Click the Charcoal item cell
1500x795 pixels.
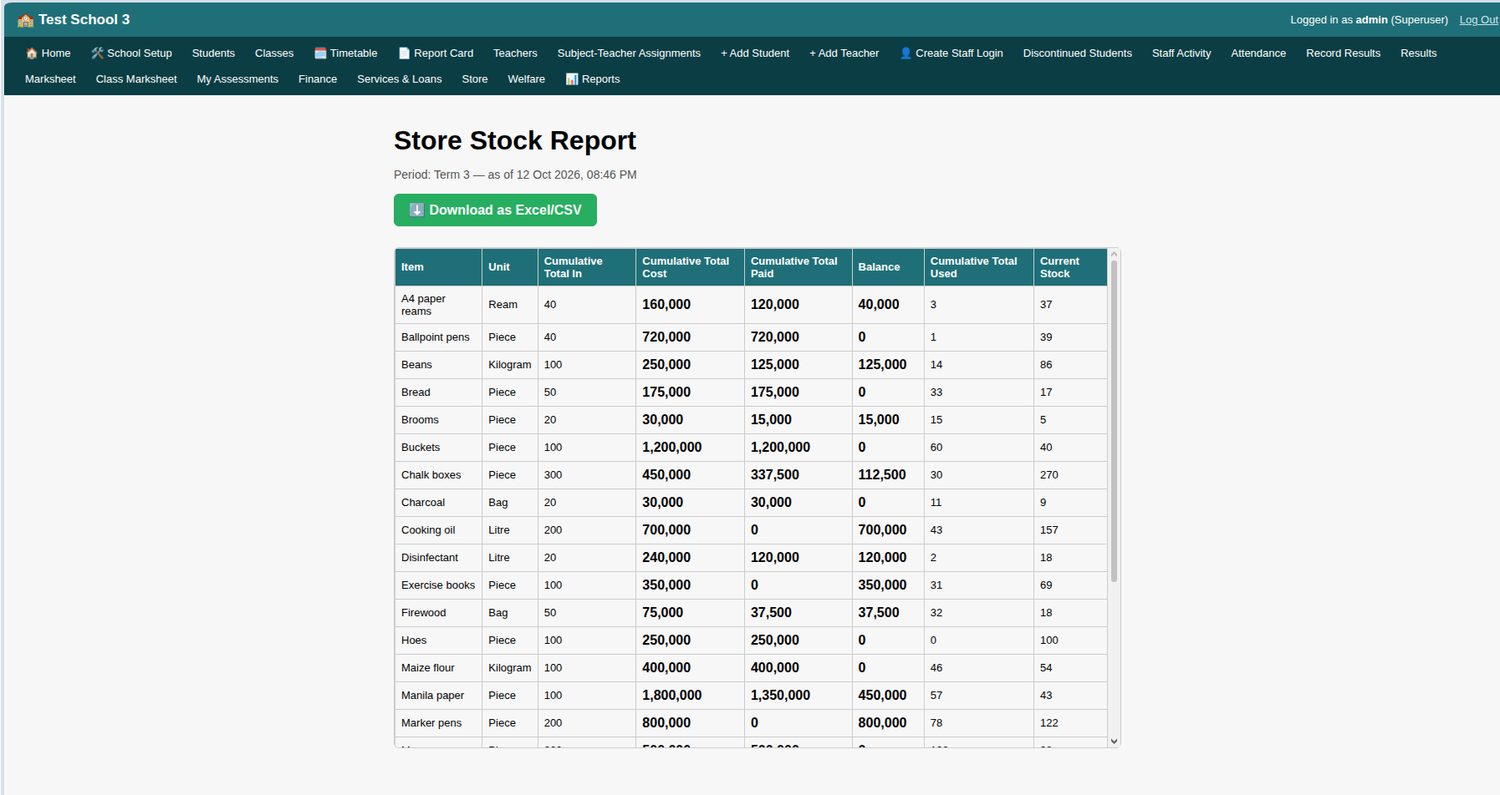(438, 502)
